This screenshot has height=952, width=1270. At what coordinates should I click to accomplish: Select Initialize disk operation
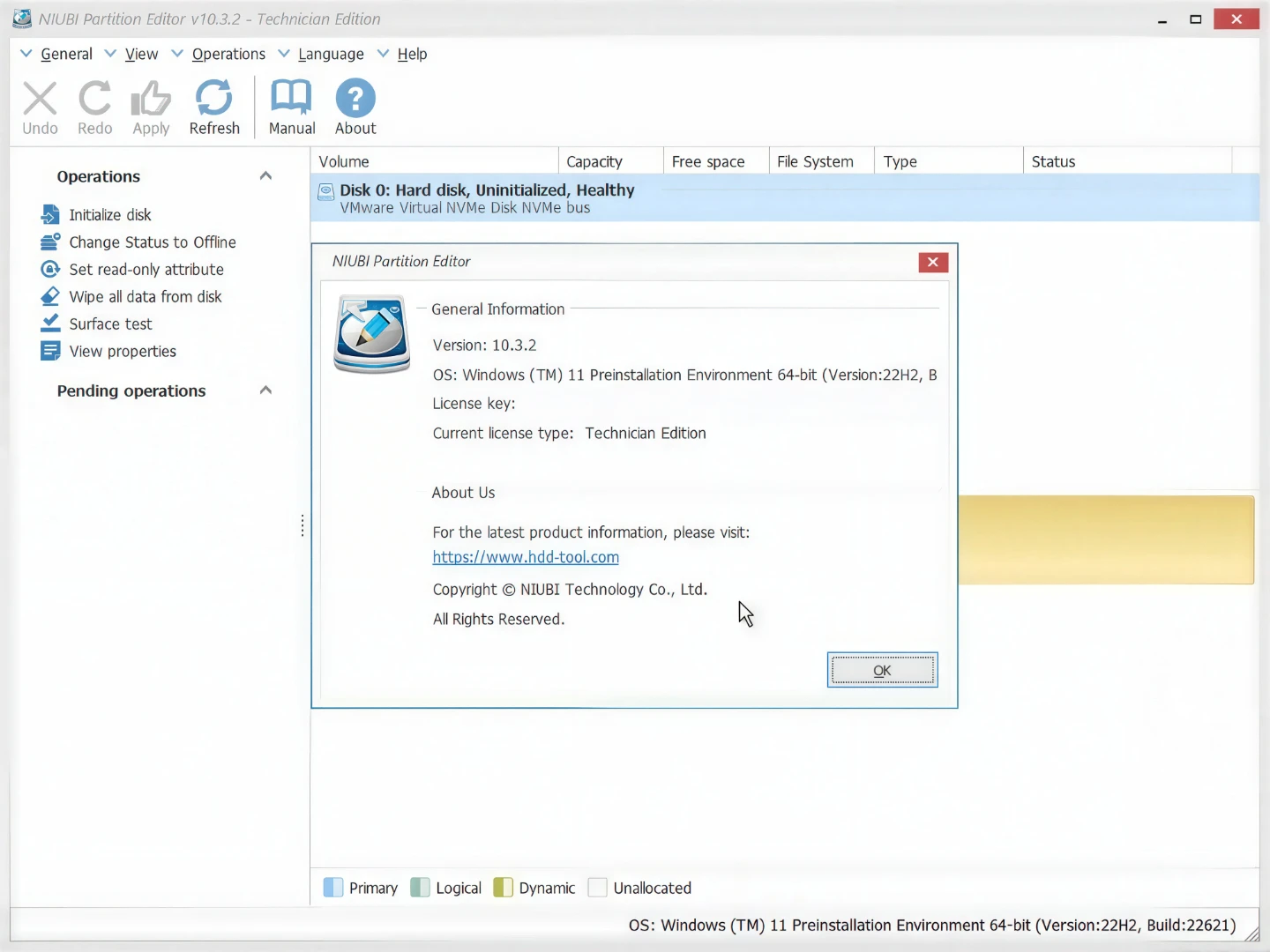tap(110, 214)
